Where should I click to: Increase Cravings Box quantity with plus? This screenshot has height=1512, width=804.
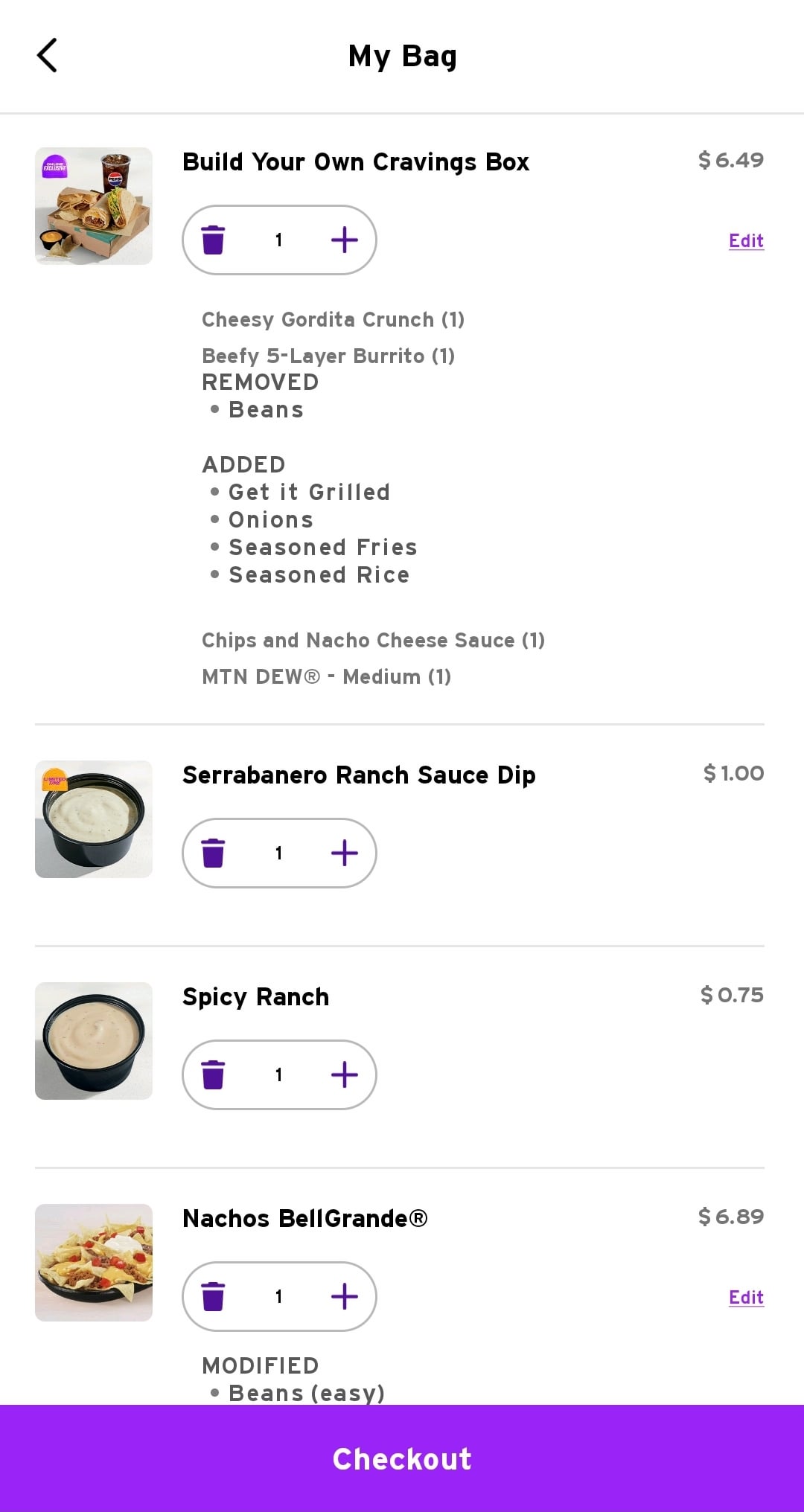tap(344, 240)
